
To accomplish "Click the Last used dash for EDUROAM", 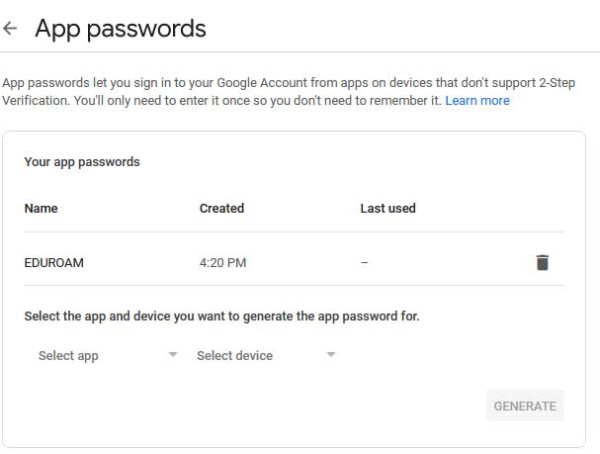I will [x=364, y=263].
